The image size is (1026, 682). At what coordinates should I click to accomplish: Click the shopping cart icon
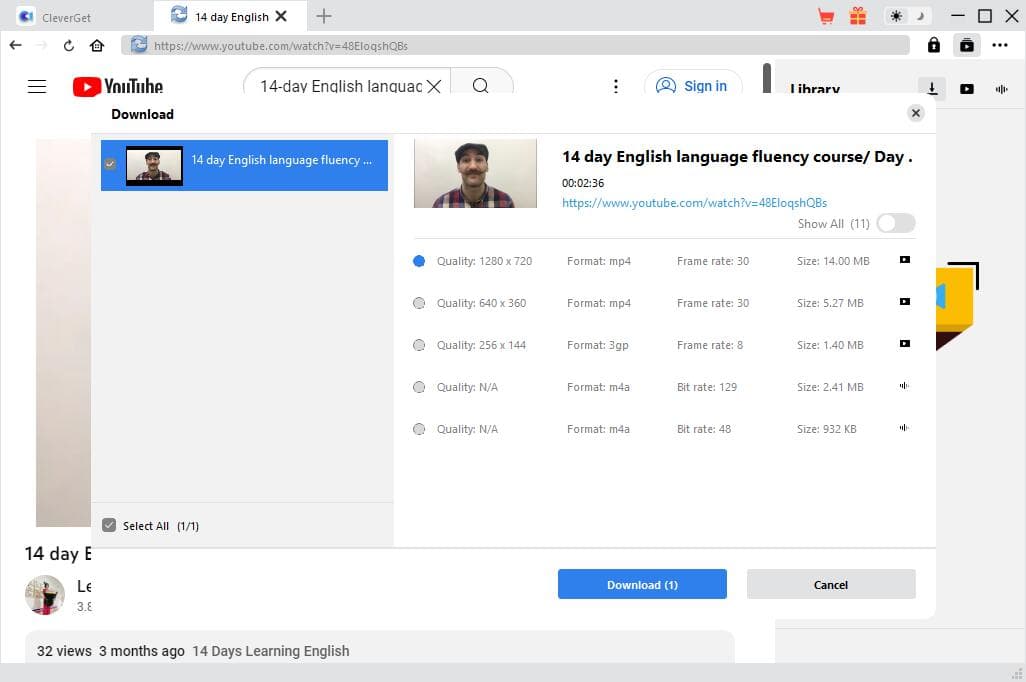coord(823,16)
